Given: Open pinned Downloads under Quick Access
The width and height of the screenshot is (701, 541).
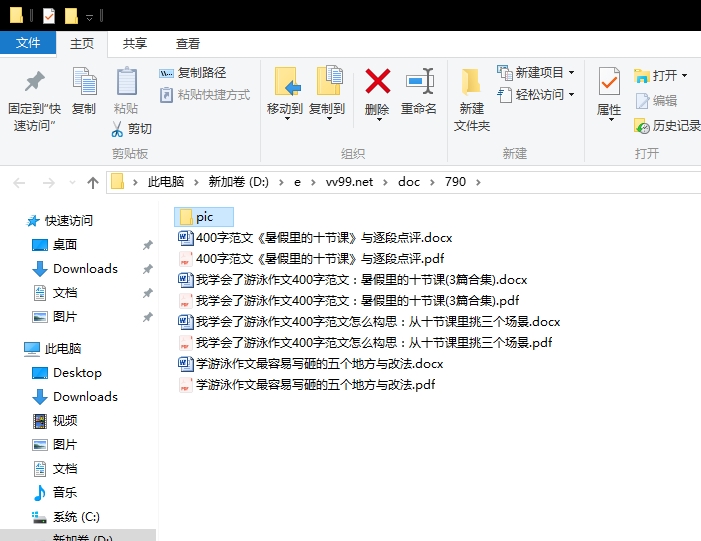Looking at the screenshot, I should click(75, 269).
